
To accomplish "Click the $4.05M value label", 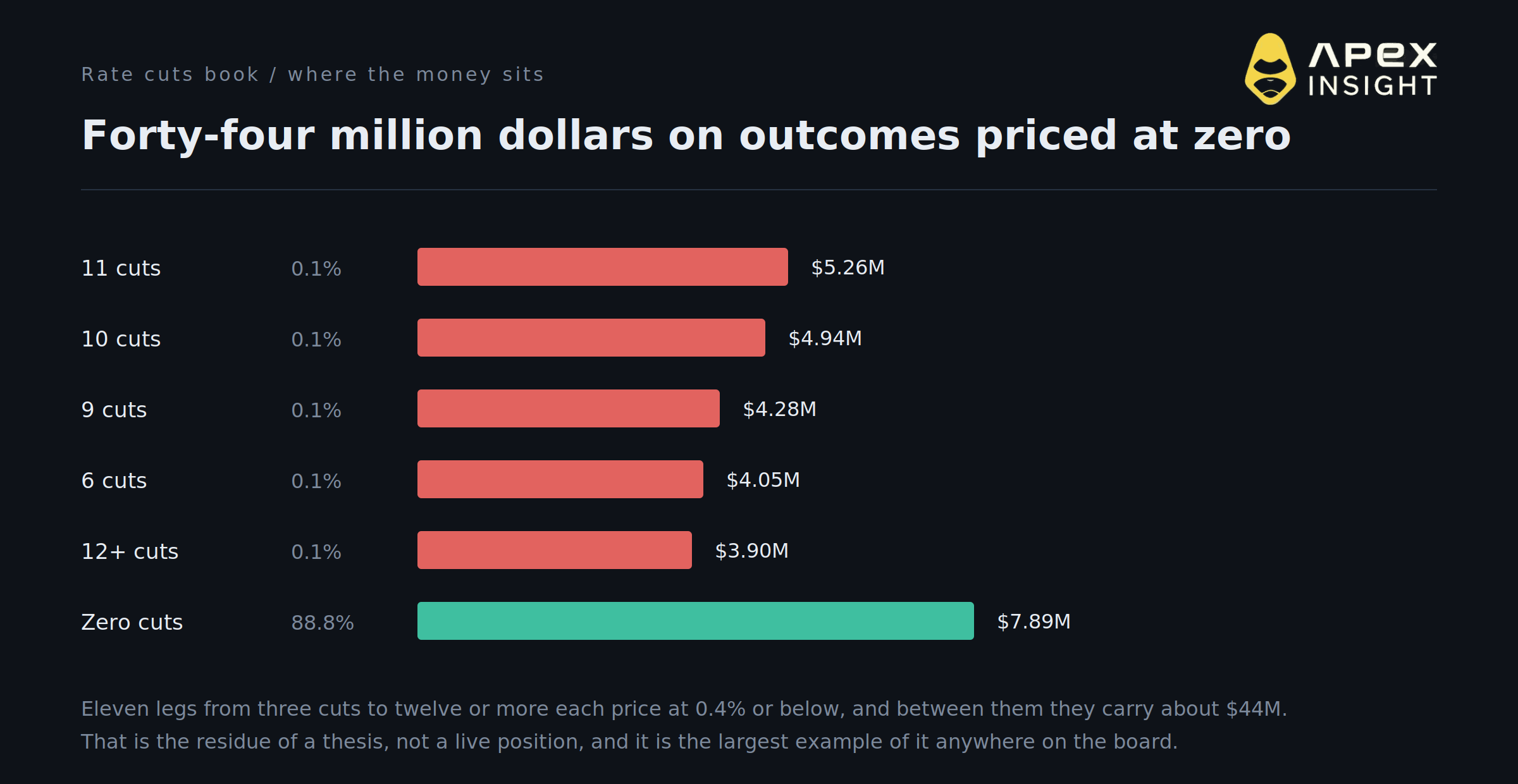I will coord(763,480).
